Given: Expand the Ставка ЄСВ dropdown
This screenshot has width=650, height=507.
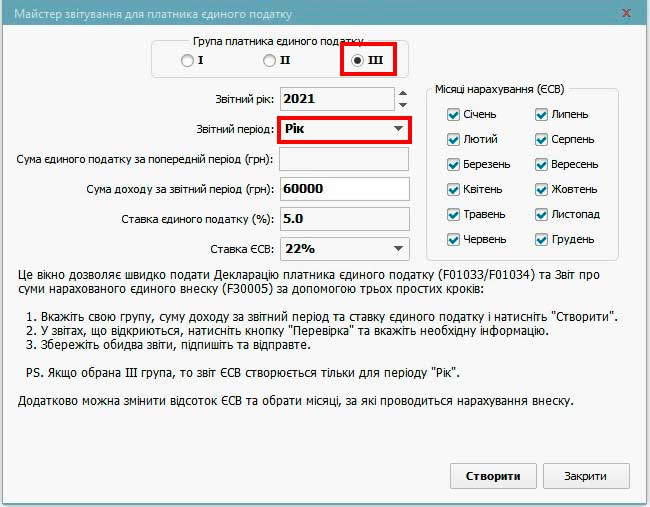Looking at the screenshot, I should (x=398, y=248).
